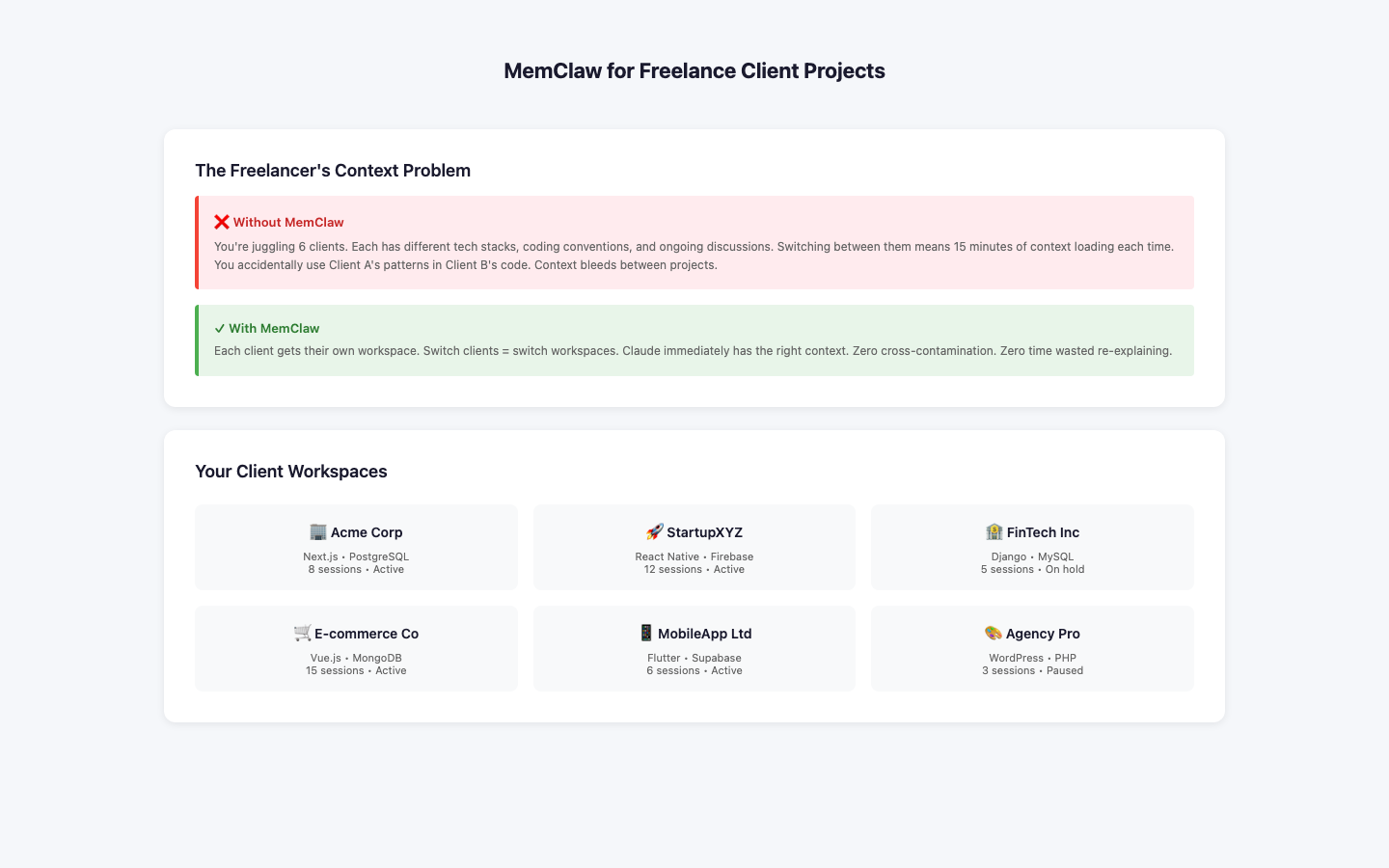Click the green checkmark beside With MemClaw
1389x868 pixels.
(x=220, y=329)
